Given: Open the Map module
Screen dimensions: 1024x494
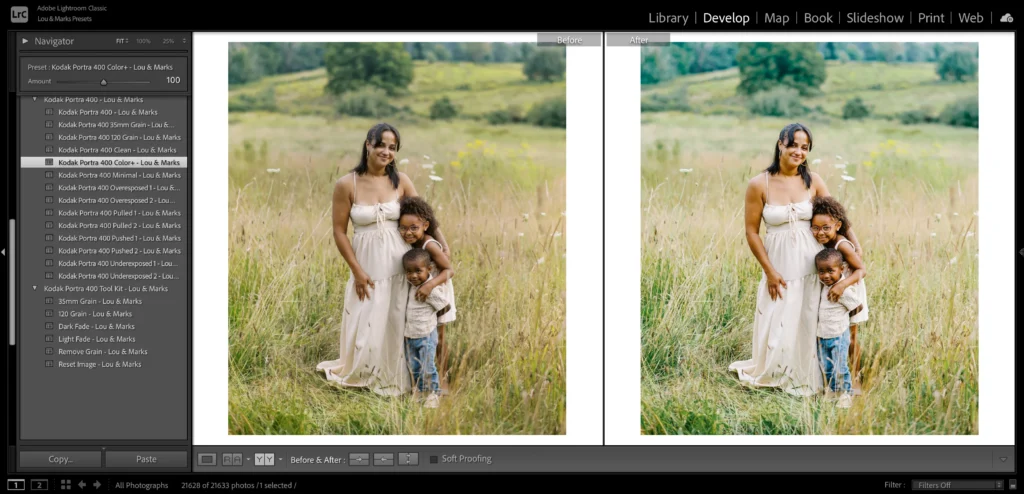Looking at the screenshot, I should 776,18.
